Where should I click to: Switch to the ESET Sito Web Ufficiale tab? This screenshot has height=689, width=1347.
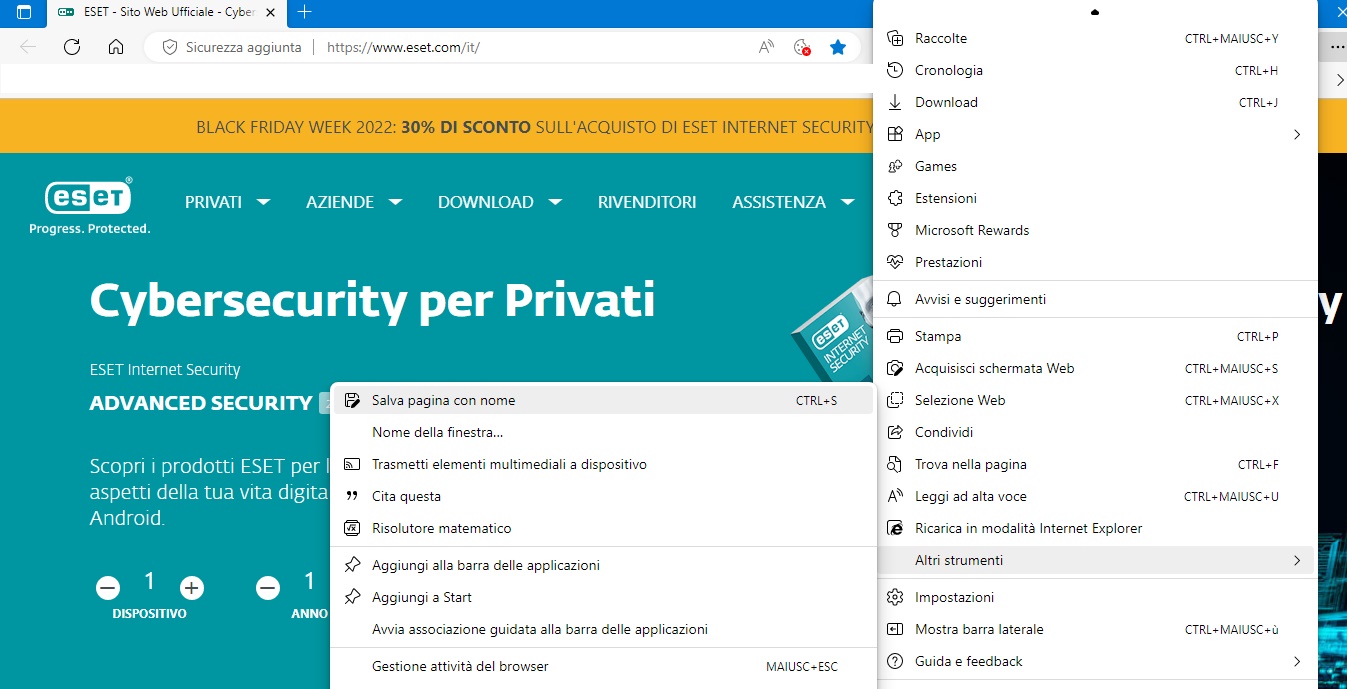click(167, 12)
